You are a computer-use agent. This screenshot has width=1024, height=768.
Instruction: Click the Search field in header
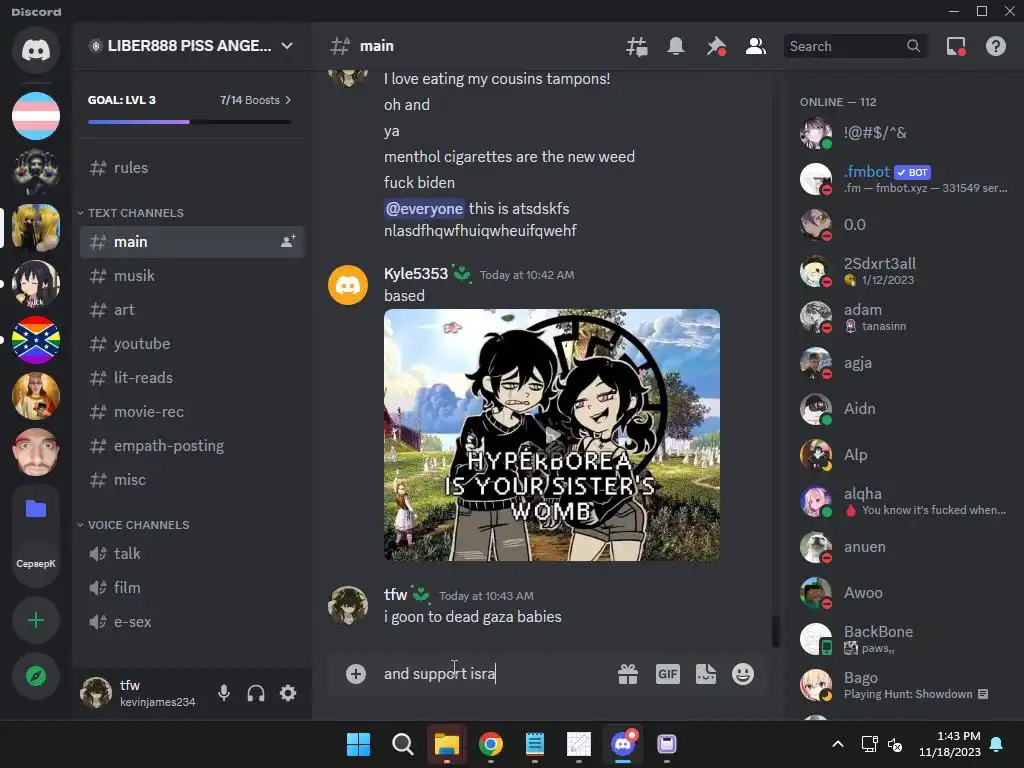855,46
